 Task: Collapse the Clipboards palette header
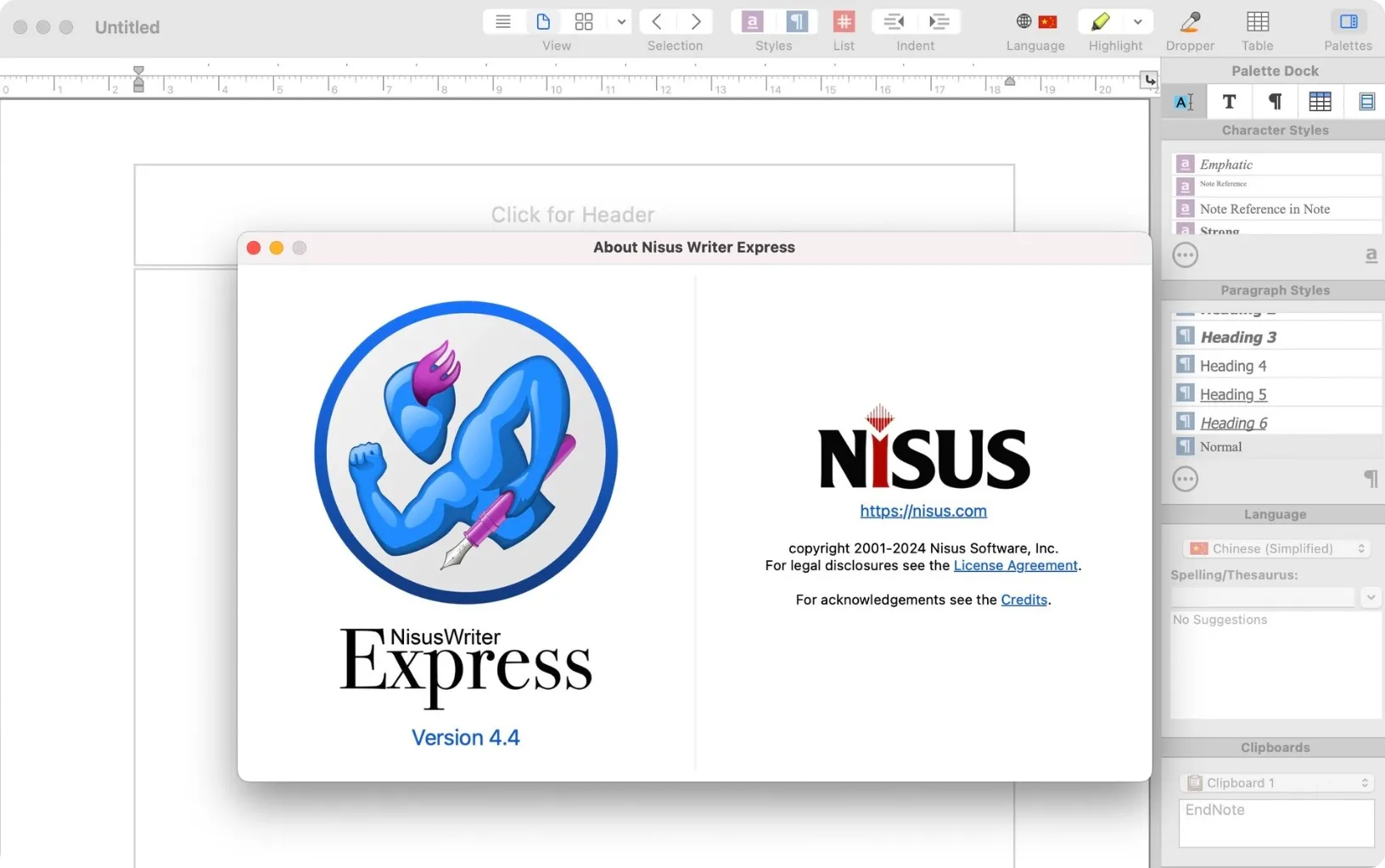click(x=1274, y=748)
